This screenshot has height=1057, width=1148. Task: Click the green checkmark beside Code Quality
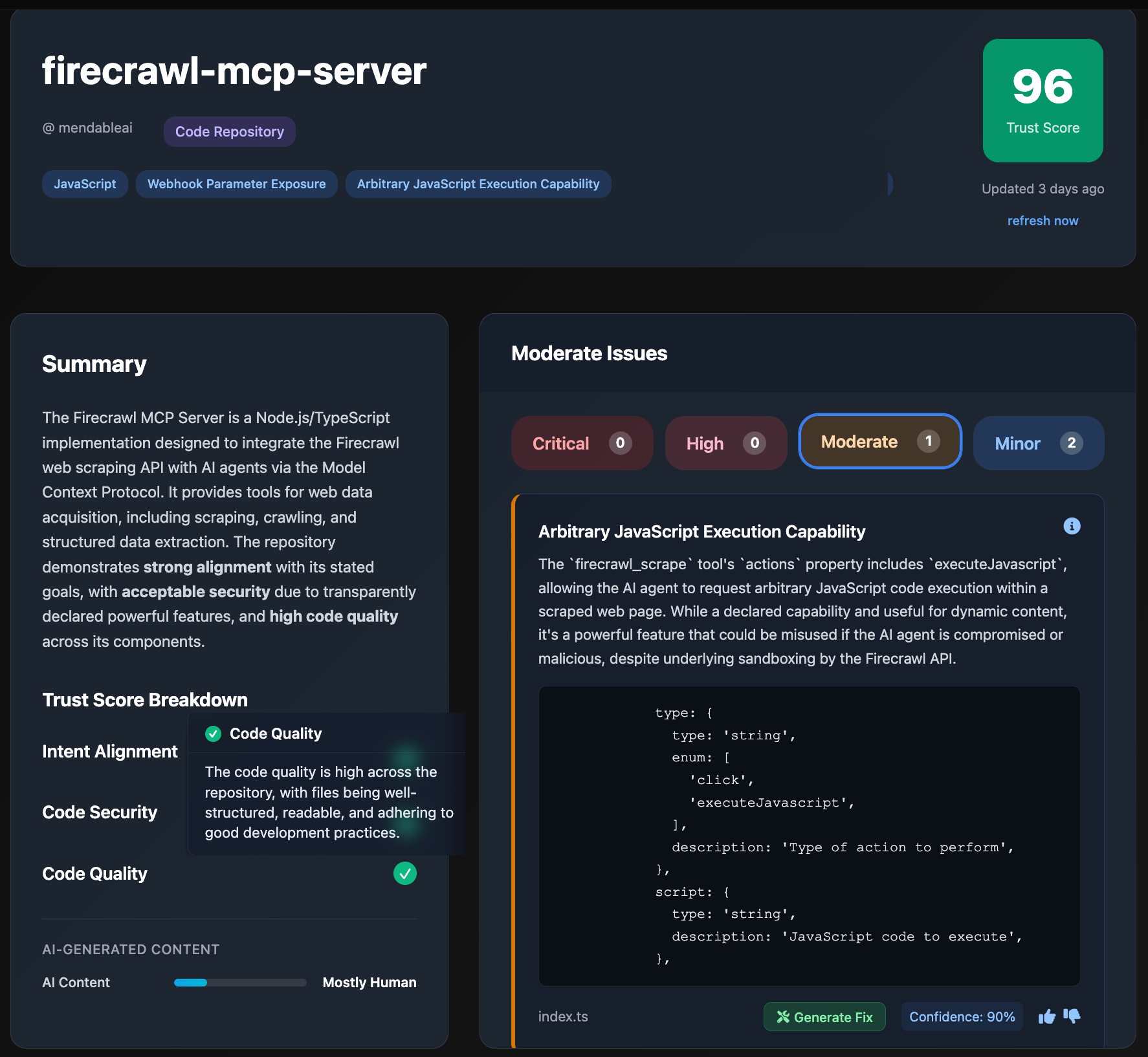404,873
